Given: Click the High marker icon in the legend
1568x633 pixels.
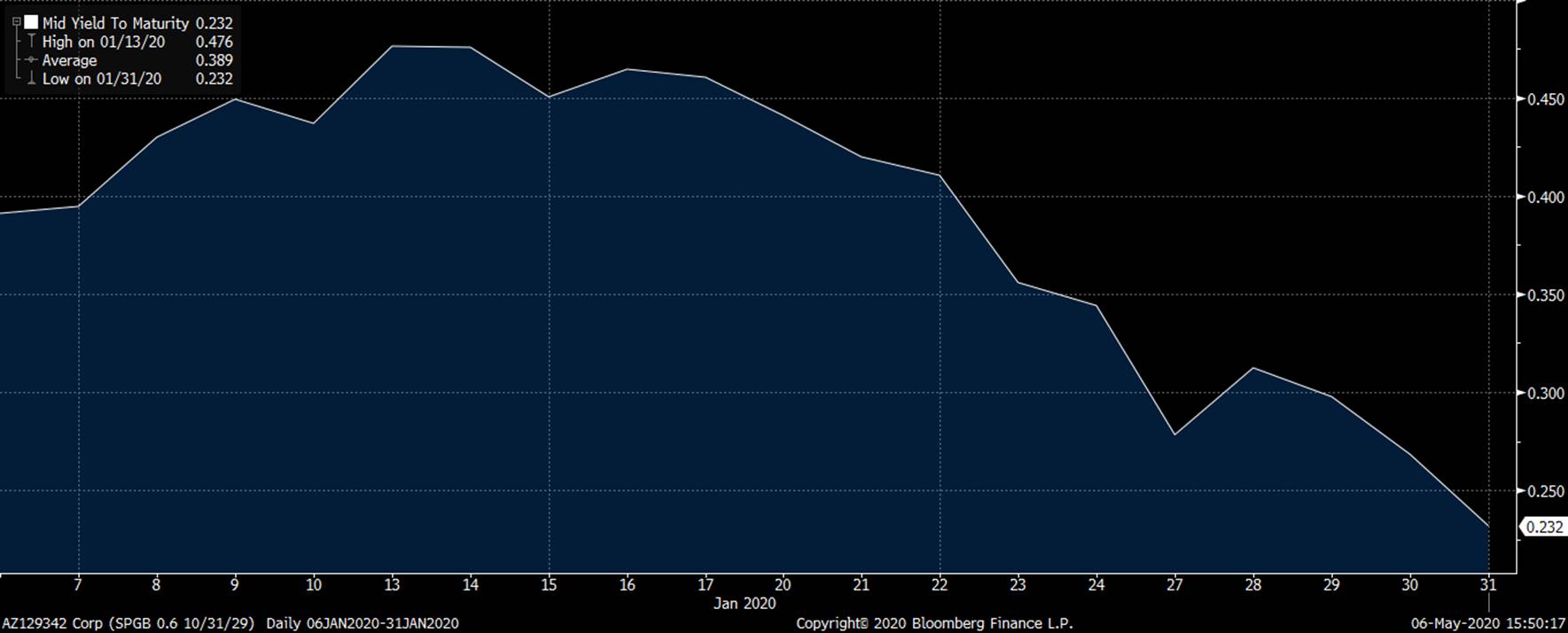Looking at the screenshot, I should click(x=31, y=42).
